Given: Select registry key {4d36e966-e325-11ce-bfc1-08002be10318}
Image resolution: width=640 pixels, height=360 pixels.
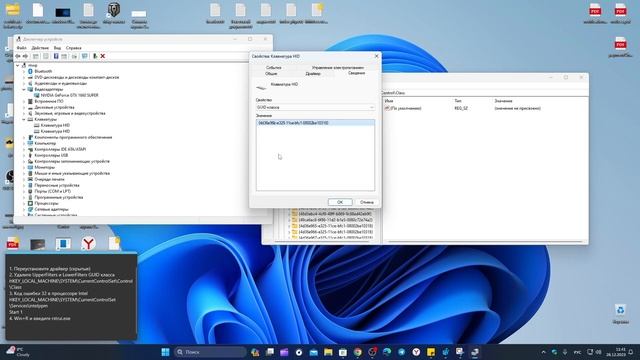Looking at the screenshot, I should coord(335,232).
